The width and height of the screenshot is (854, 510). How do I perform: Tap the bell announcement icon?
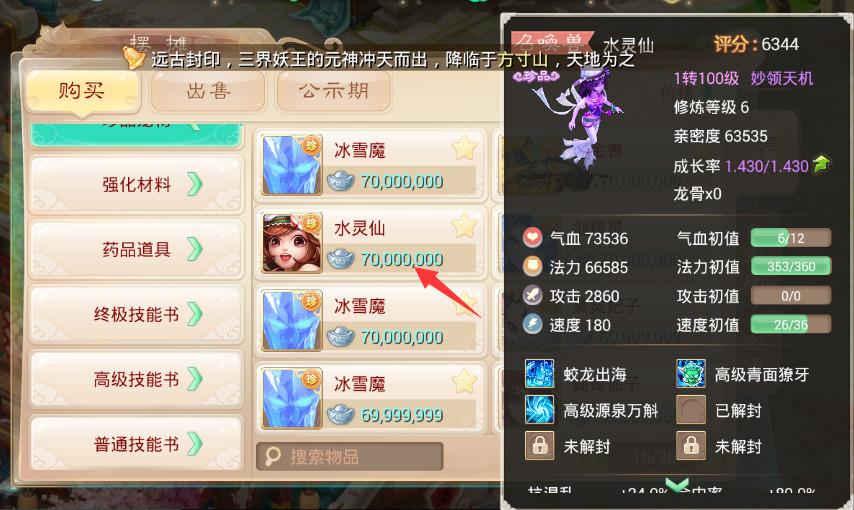click(x=134, y=58)
